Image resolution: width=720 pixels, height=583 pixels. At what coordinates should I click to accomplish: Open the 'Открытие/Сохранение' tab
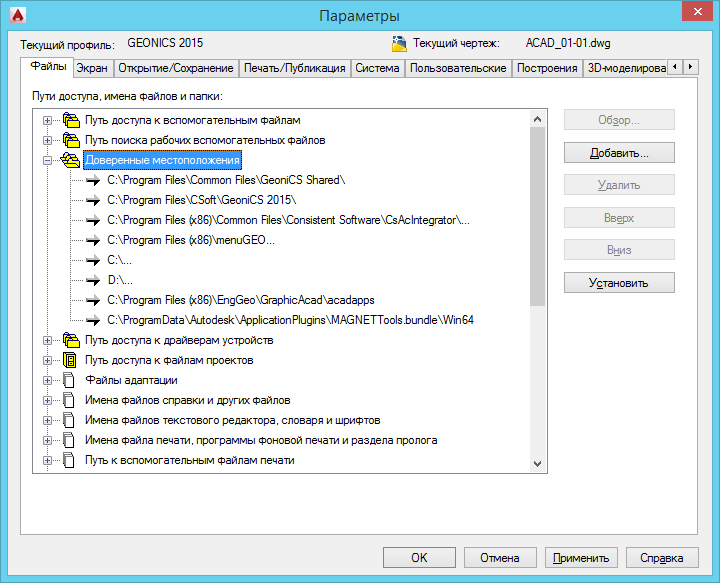coord(176,68)
